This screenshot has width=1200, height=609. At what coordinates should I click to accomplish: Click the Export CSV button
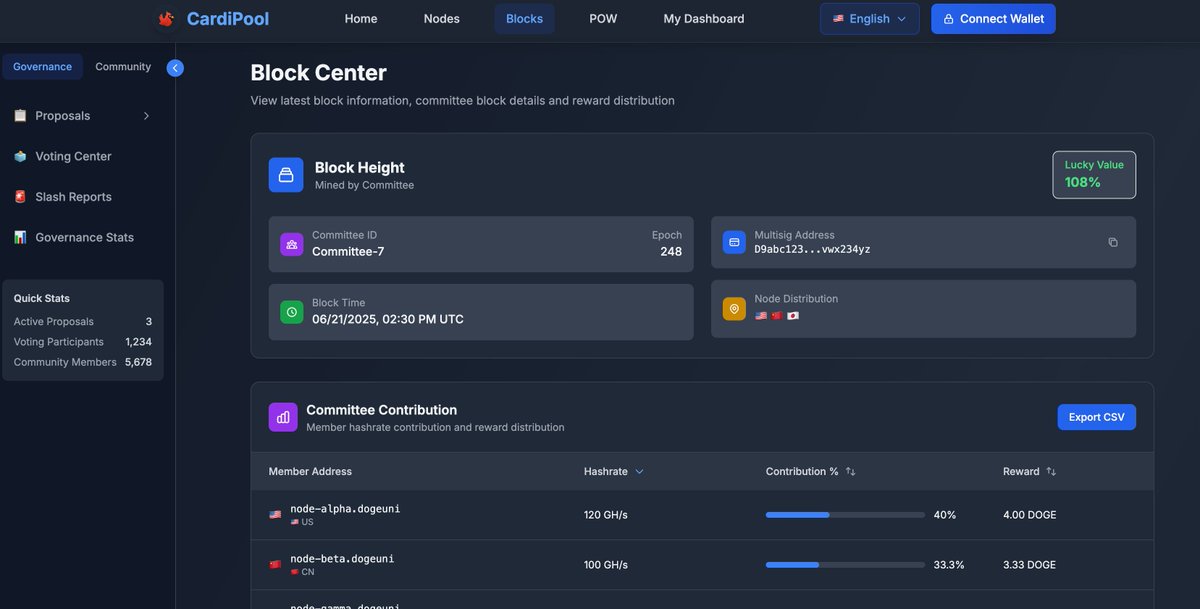pos(1097,417)
